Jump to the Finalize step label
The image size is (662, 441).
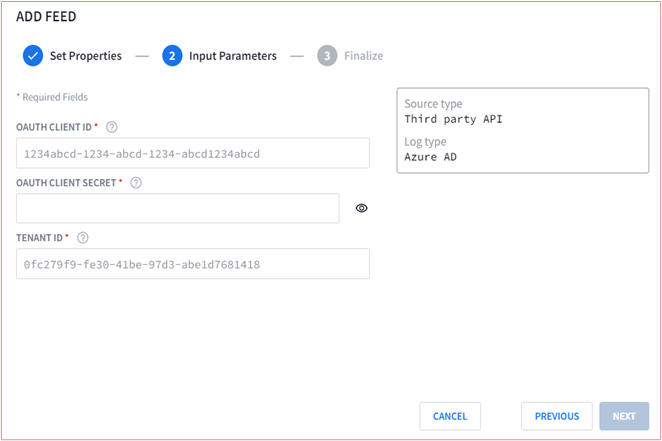(x=364, y=56)
